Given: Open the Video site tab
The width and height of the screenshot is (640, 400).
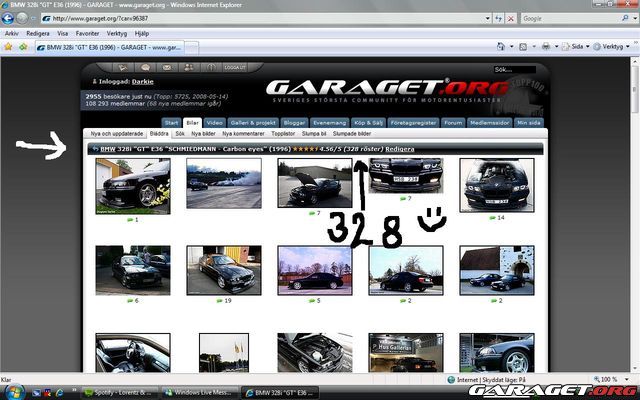Looking at the screenshot, I should (214, 122).
